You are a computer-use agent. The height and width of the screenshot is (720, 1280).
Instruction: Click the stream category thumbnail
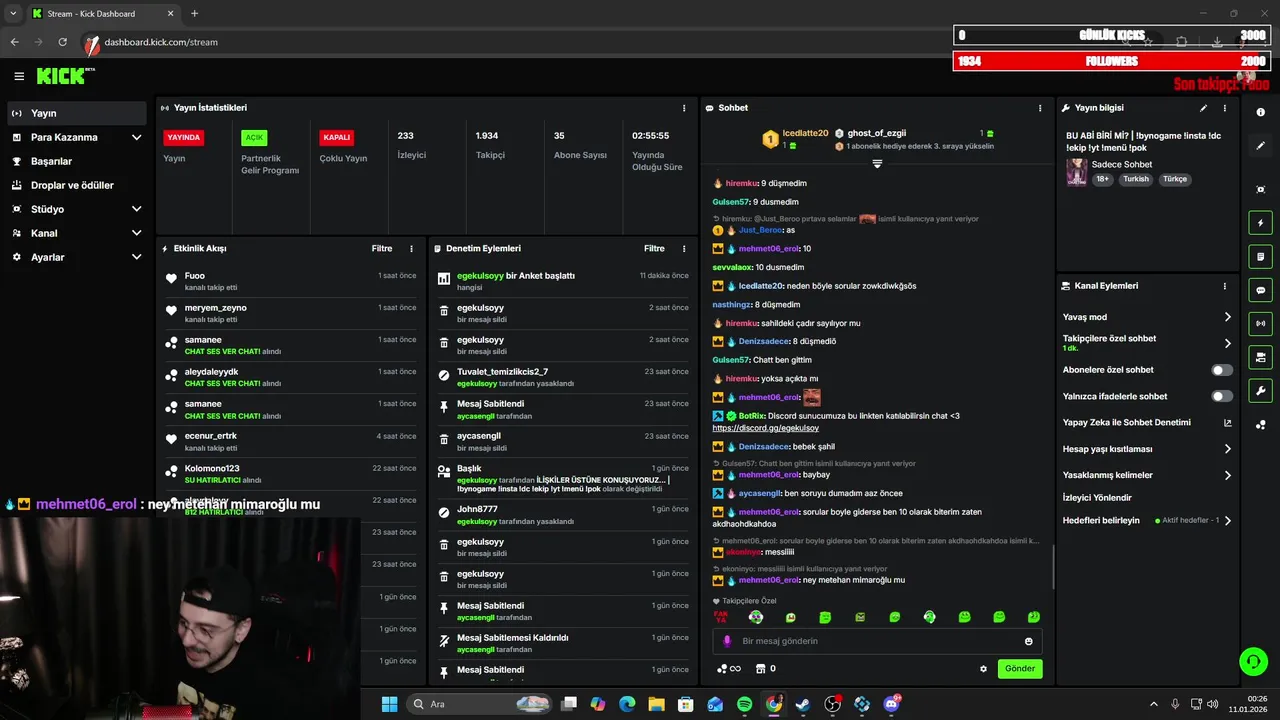(x=1076, y=171)
